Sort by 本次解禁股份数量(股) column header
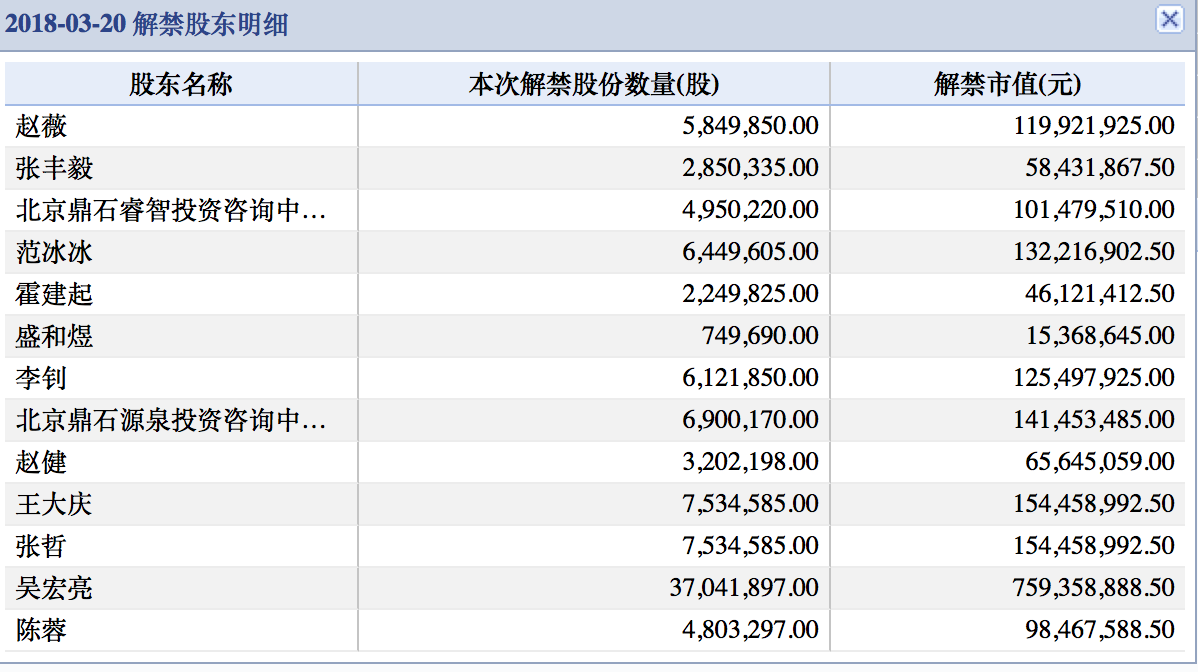1198x672 pixels. click(594, 84)
